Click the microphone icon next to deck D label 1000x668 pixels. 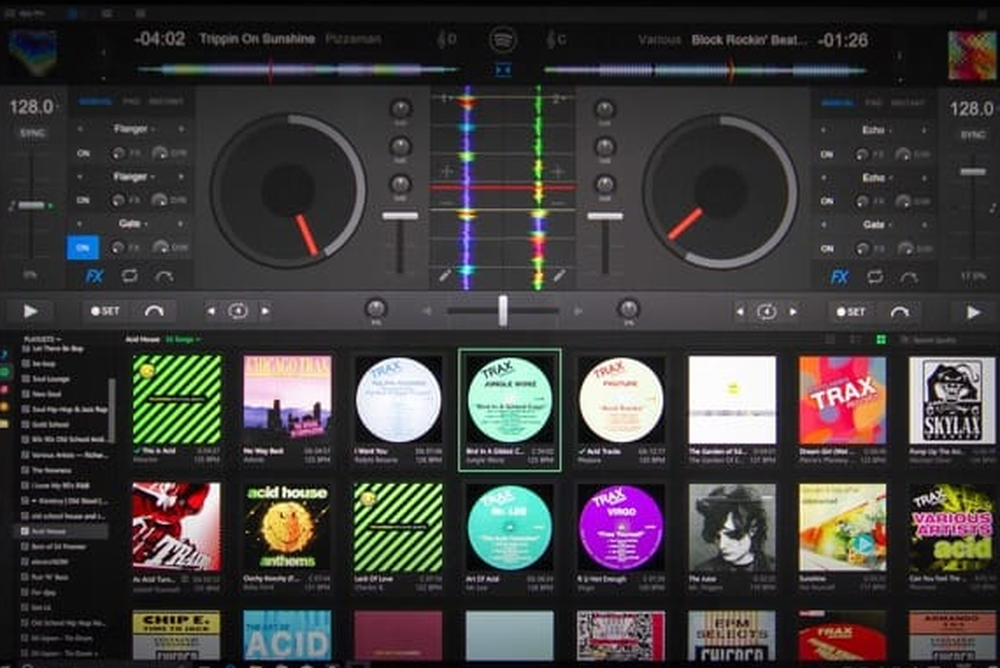441,38
